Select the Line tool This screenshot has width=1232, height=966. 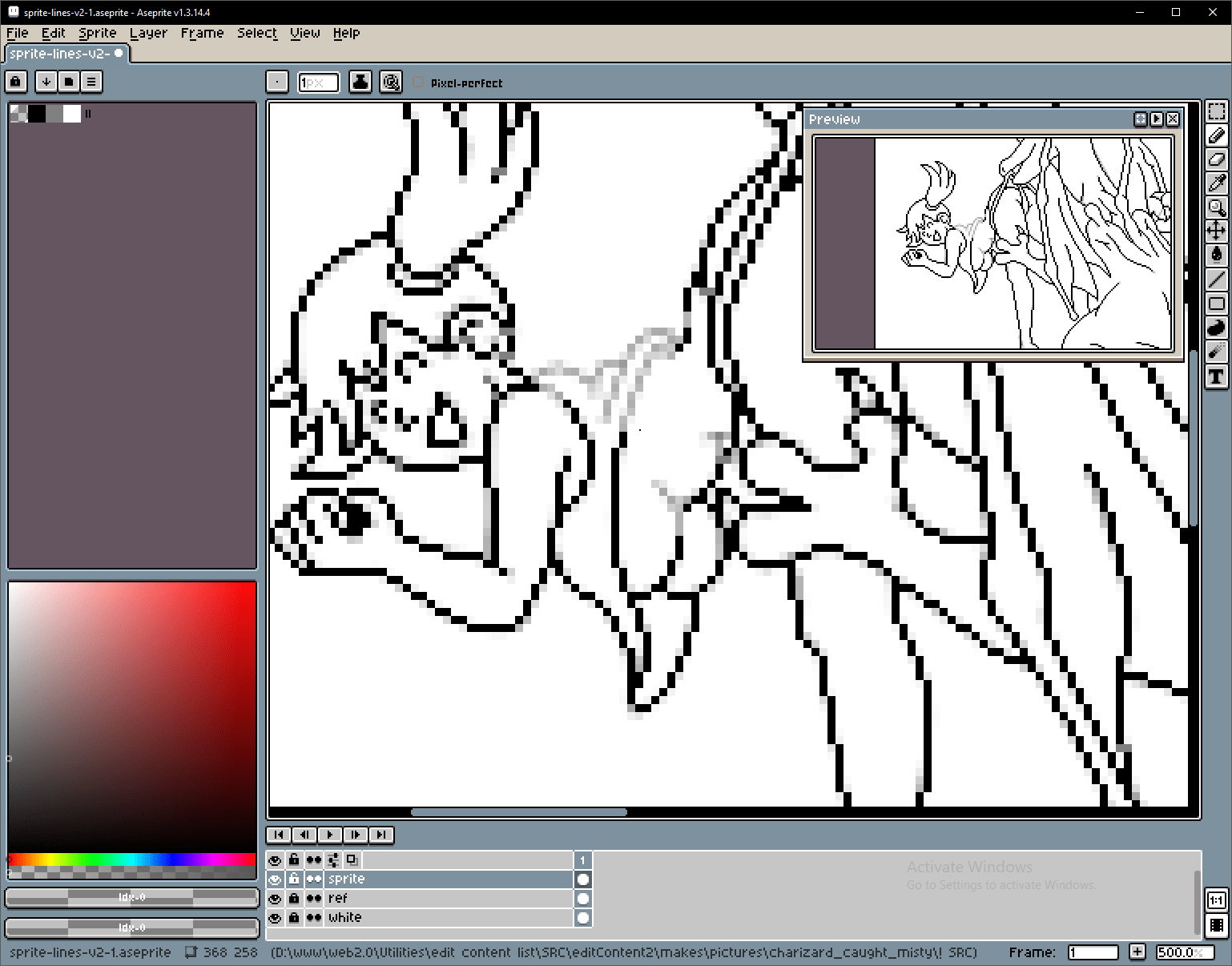1216,280
